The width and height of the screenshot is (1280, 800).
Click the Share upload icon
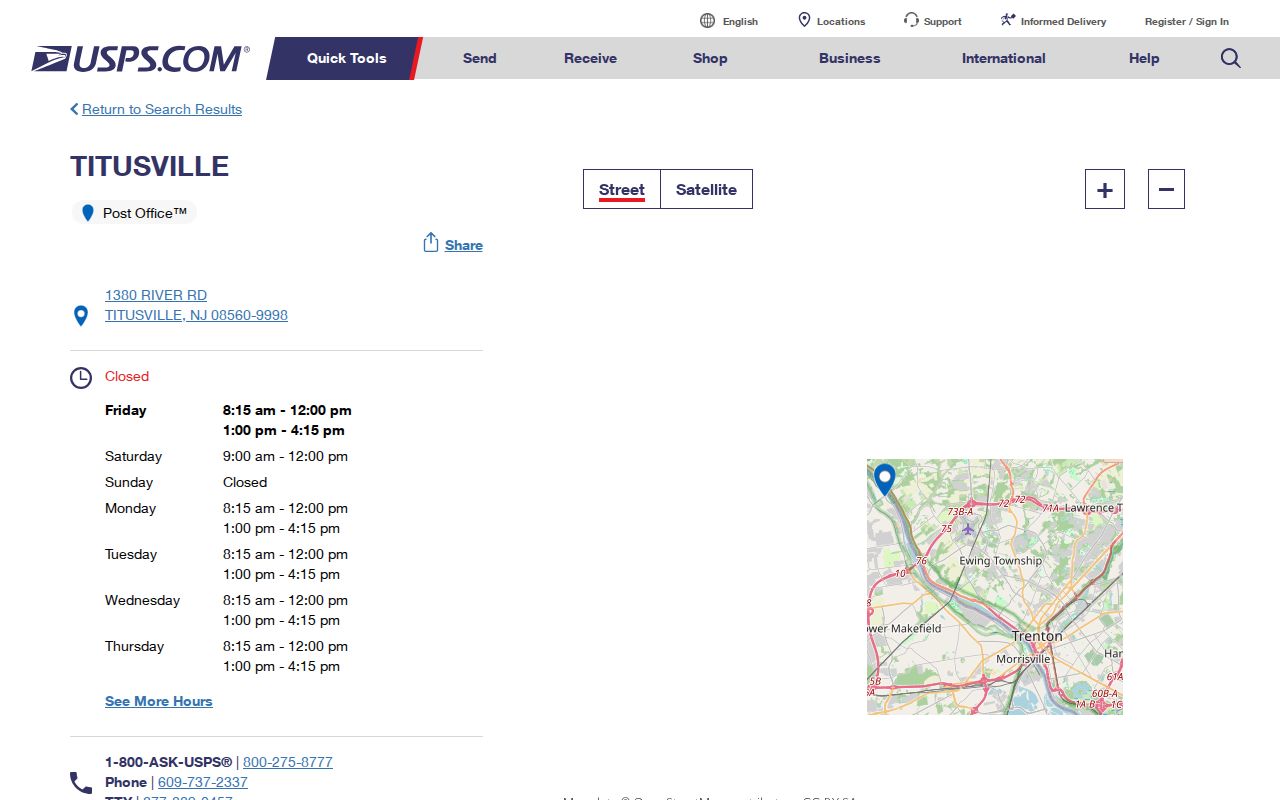click(431, 243)
